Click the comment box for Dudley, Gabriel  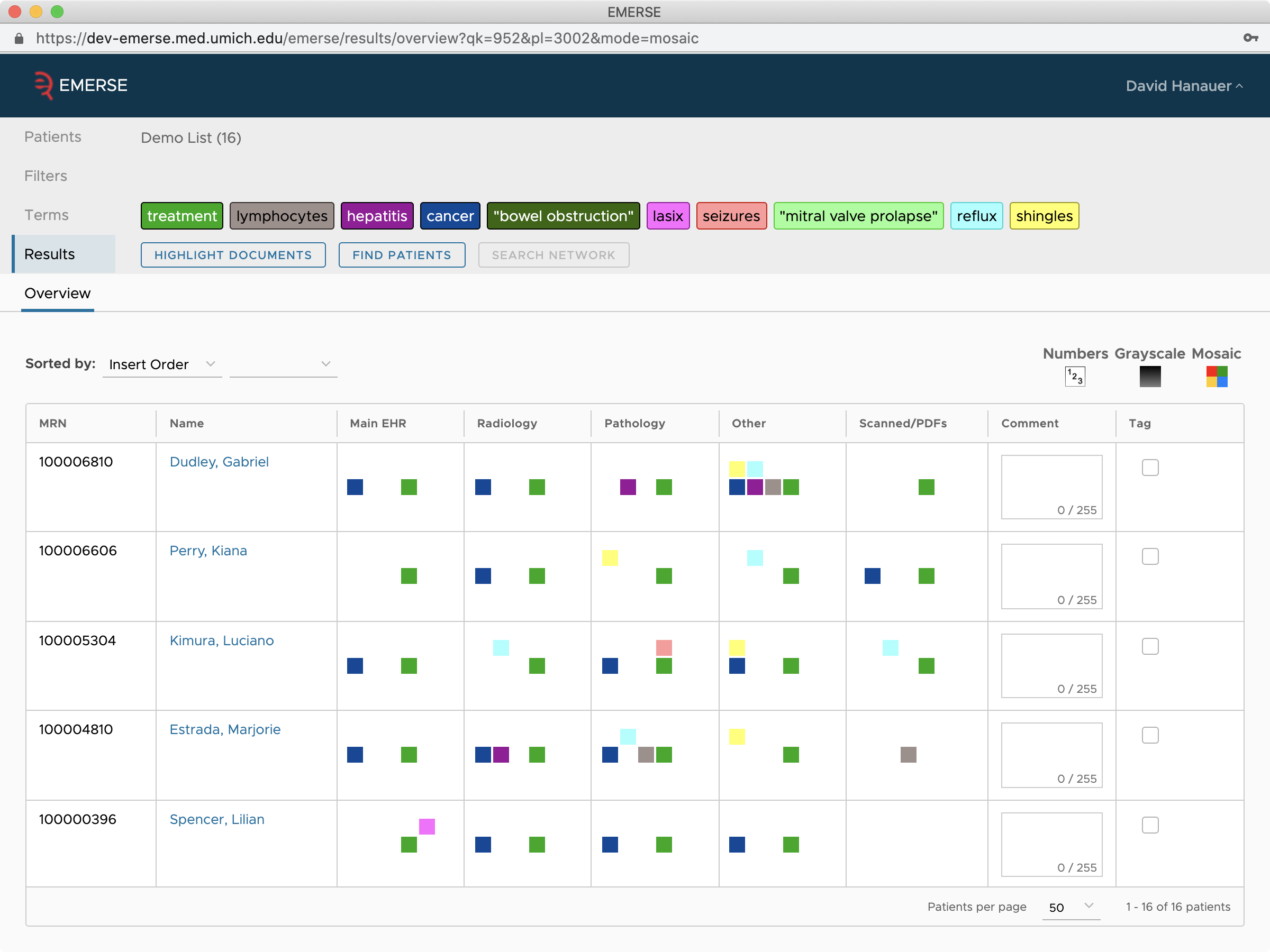tap(1051, 487)
